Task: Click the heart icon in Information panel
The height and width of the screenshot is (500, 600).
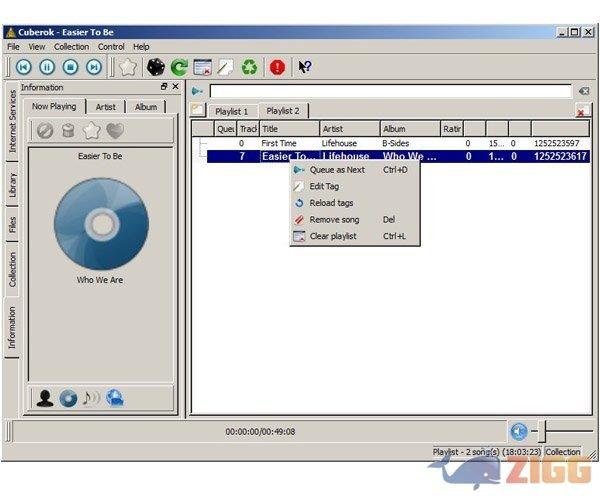Action: [115, 130]
